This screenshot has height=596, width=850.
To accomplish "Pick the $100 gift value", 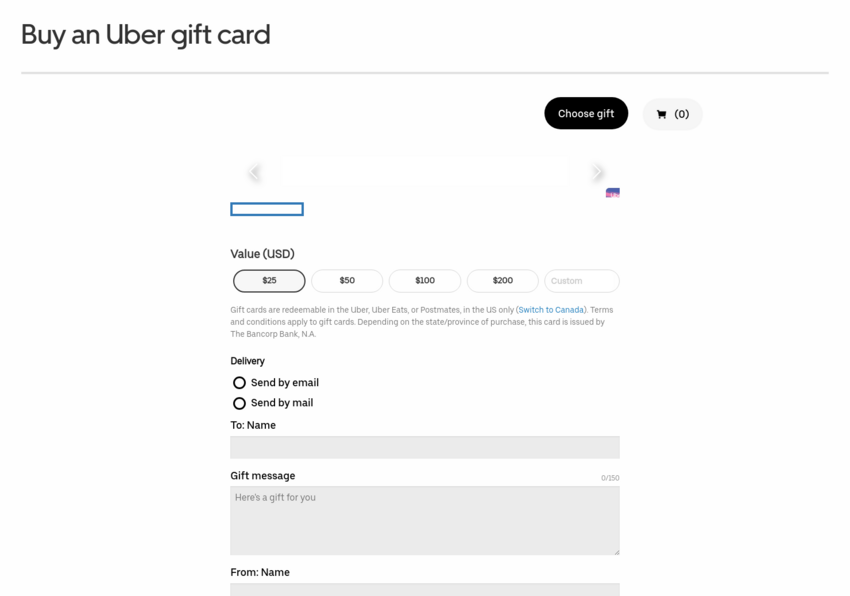I will (x=425, y=281).
